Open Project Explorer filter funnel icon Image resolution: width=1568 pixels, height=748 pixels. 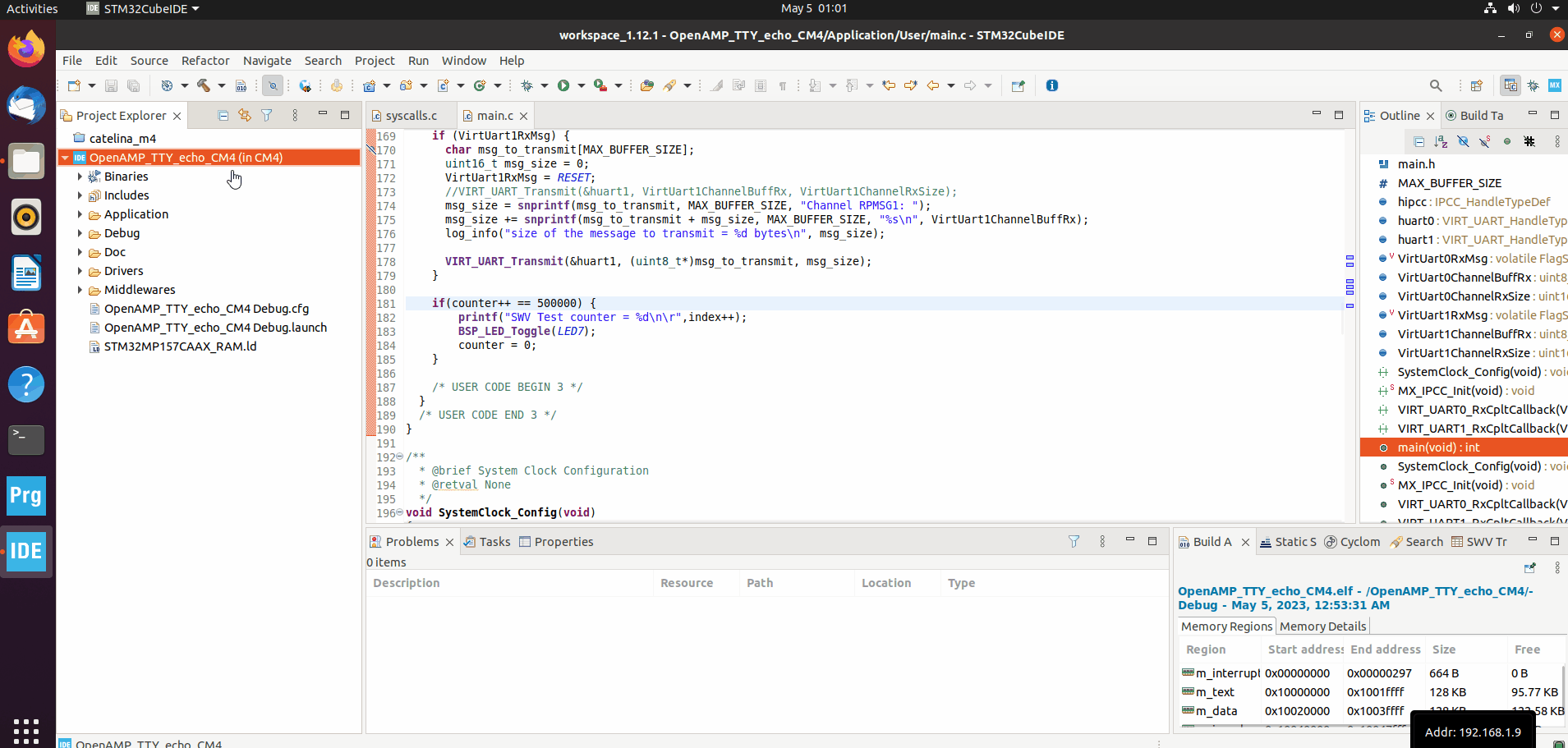click(x=267, y=116)
